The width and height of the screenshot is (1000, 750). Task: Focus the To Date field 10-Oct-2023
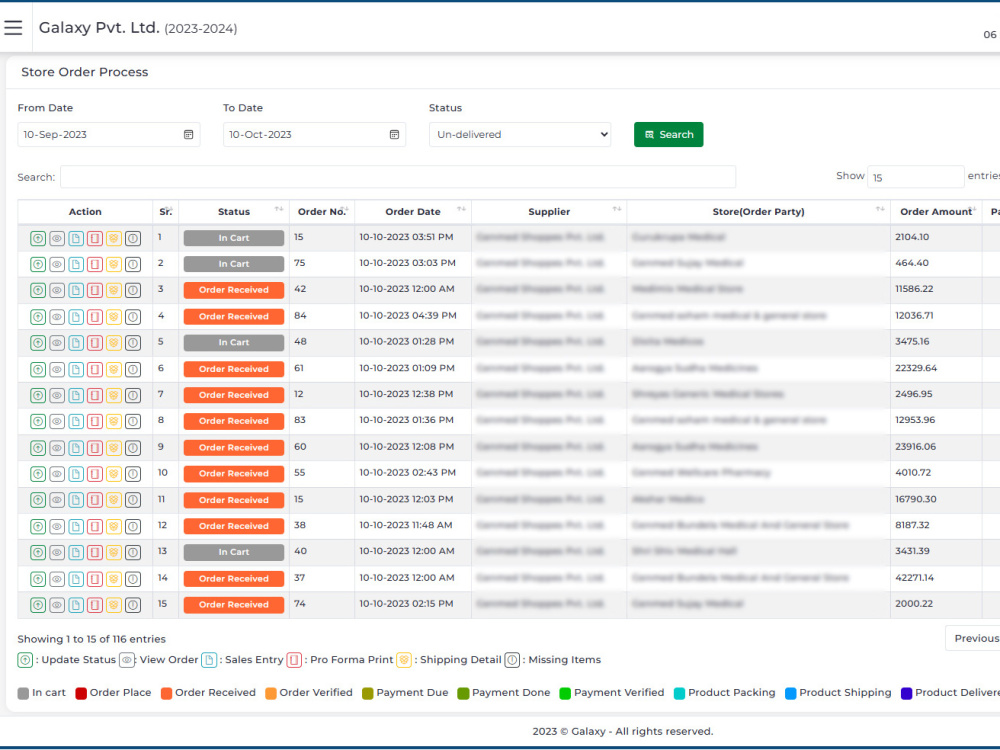314,135
